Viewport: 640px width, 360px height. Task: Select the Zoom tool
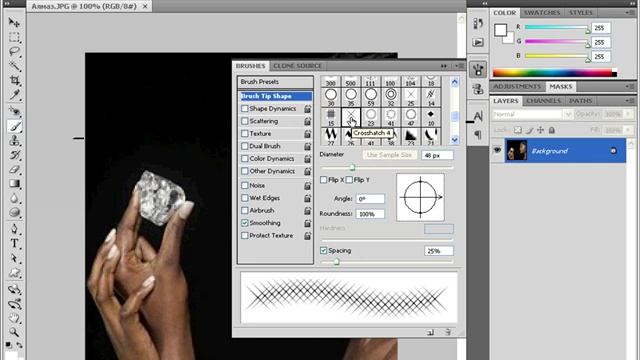click(14, 332)
